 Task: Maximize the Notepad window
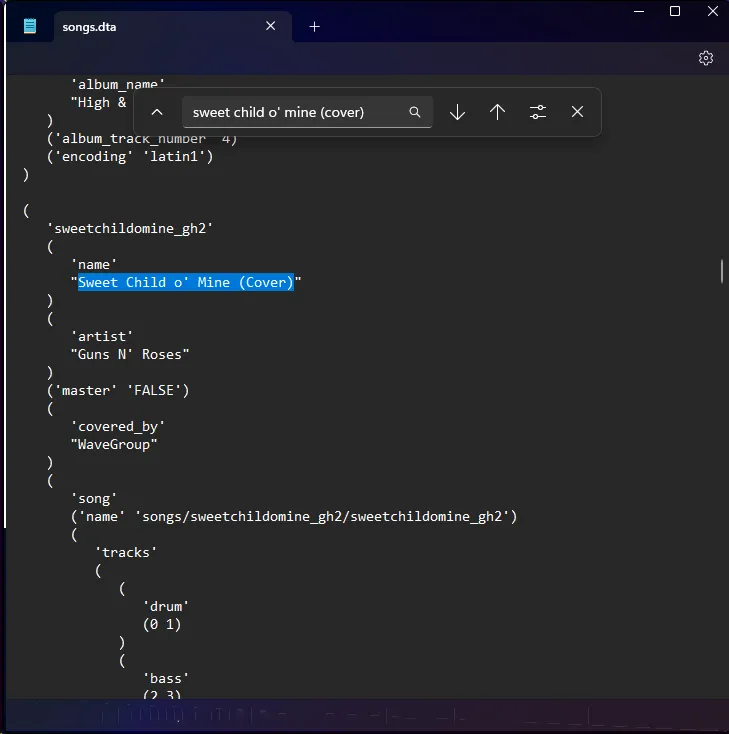[675, 11]
